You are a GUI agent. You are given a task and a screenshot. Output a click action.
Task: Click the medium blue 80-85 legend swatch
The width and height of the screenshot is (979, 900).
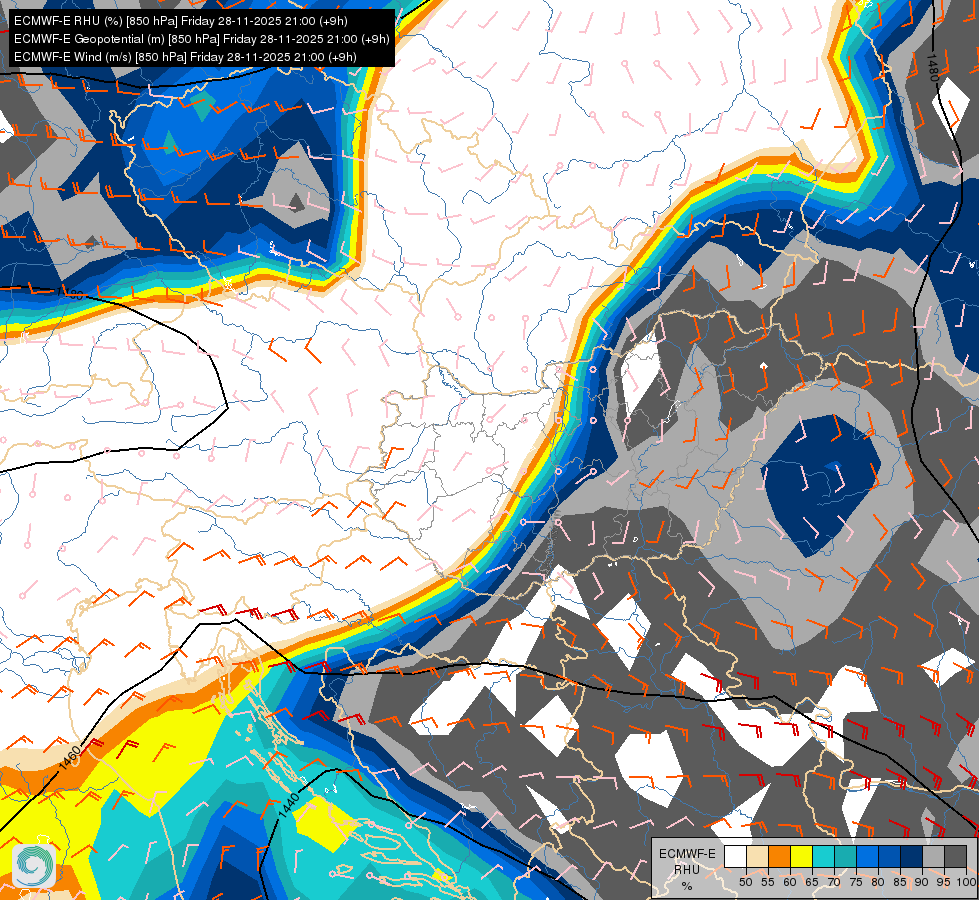tap(890, 856)
